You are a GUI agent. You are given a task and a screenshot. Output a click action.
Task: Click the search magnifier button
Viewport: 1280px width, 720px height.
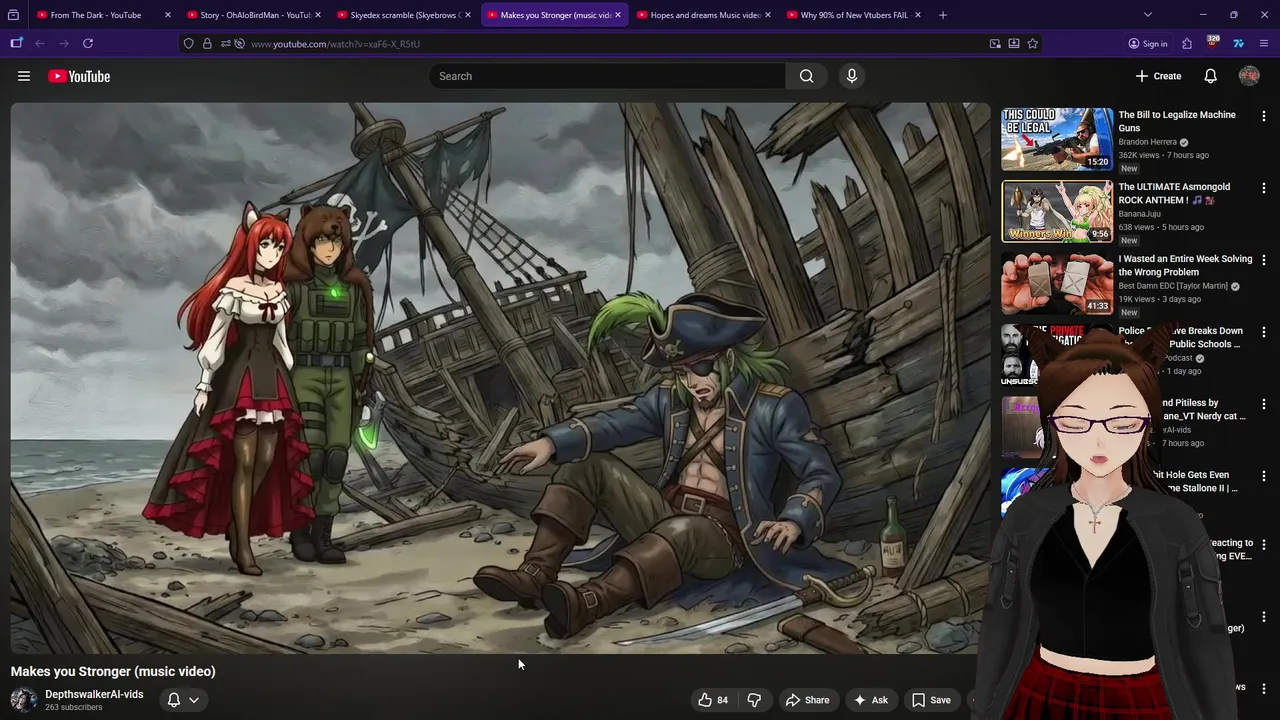pos(806,76)
